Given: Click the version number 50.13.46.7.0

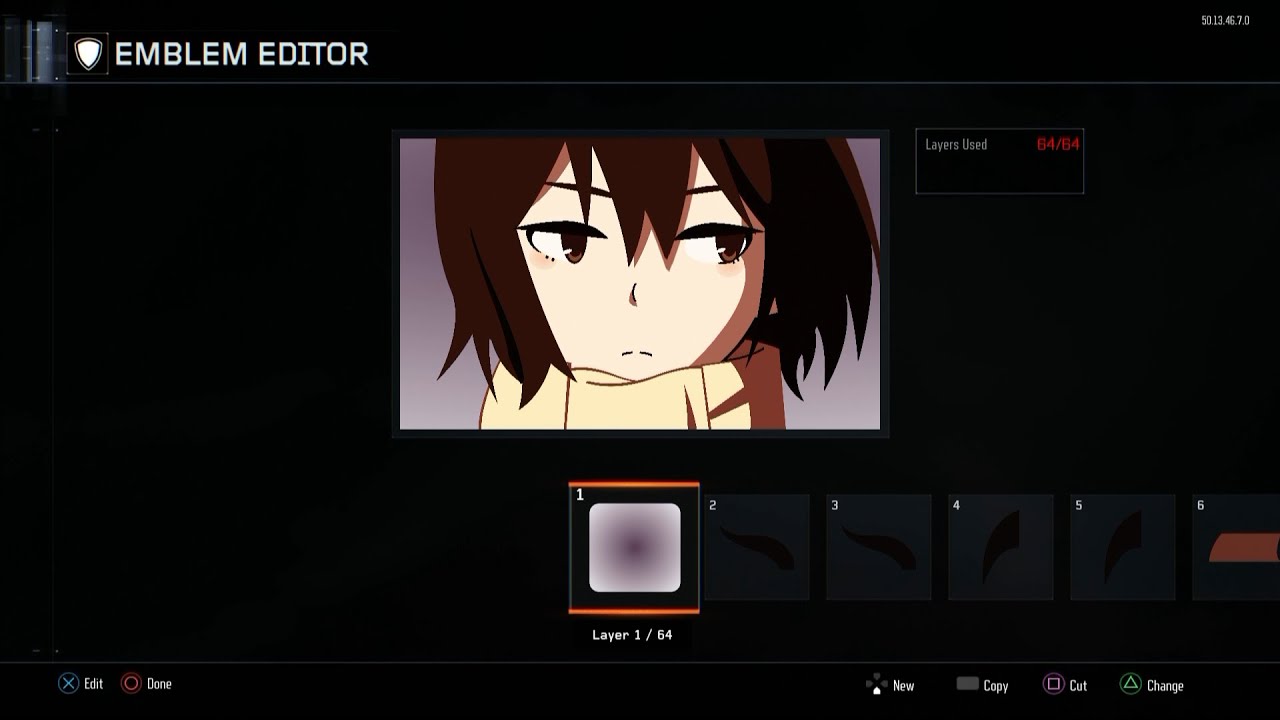Looking at the screenshot, I should tap(1225, 20).
